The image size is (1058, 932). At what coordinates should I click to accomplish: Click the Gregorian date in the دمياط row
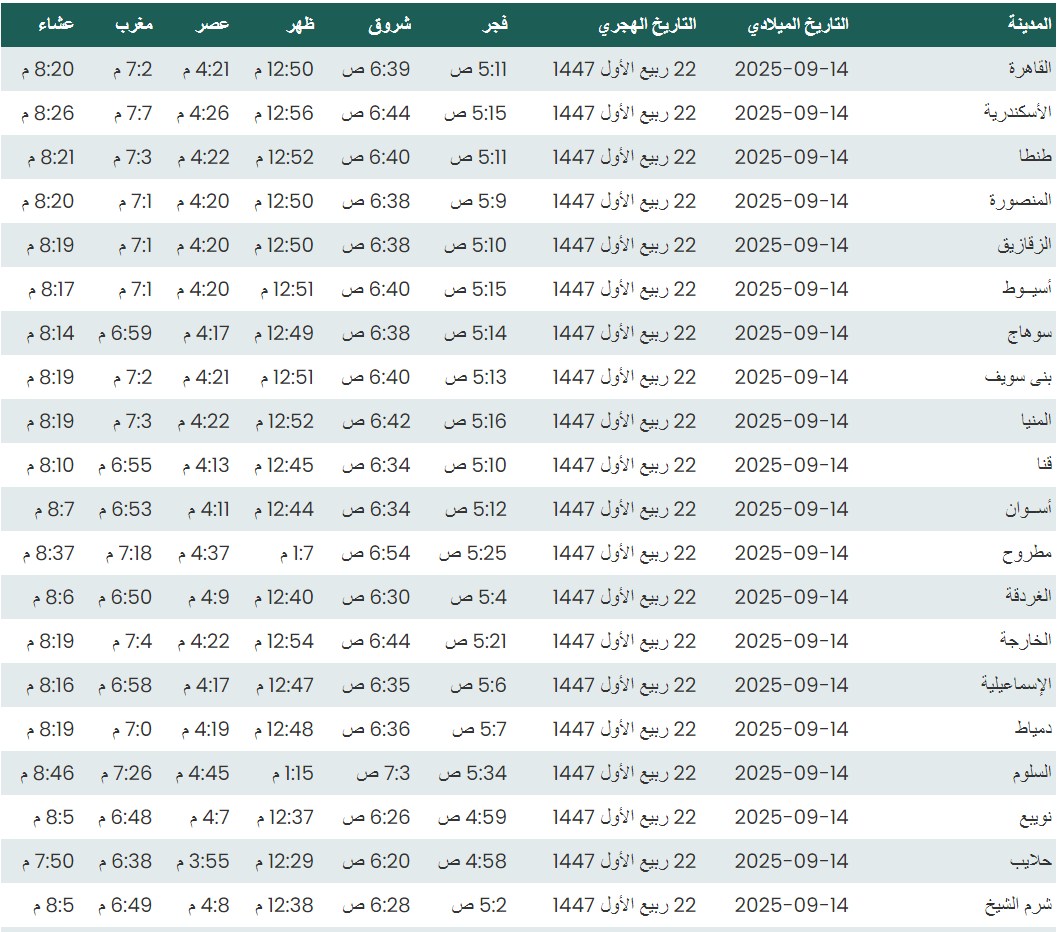[791, 729]
